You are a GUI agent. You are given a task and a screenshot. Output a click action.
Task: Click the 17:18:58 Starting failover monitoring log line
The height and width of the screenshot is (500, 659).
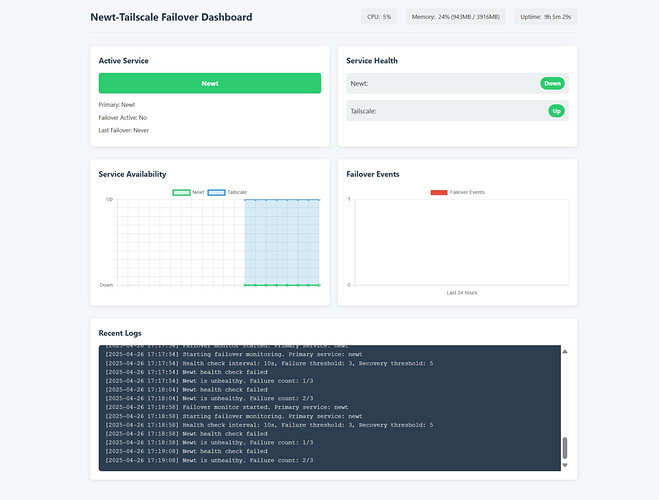click(234, 416)
